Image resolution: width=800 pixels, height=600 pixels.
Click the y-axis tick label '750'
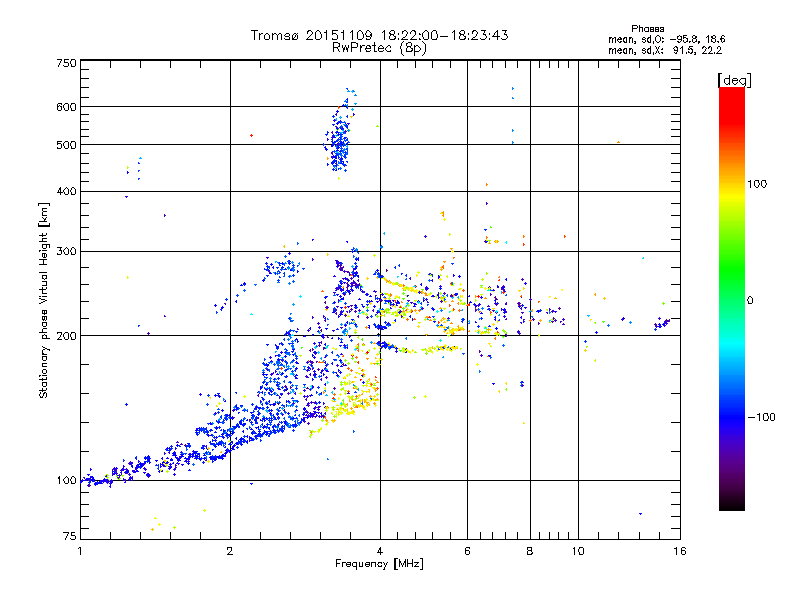[x=67, y=63]
